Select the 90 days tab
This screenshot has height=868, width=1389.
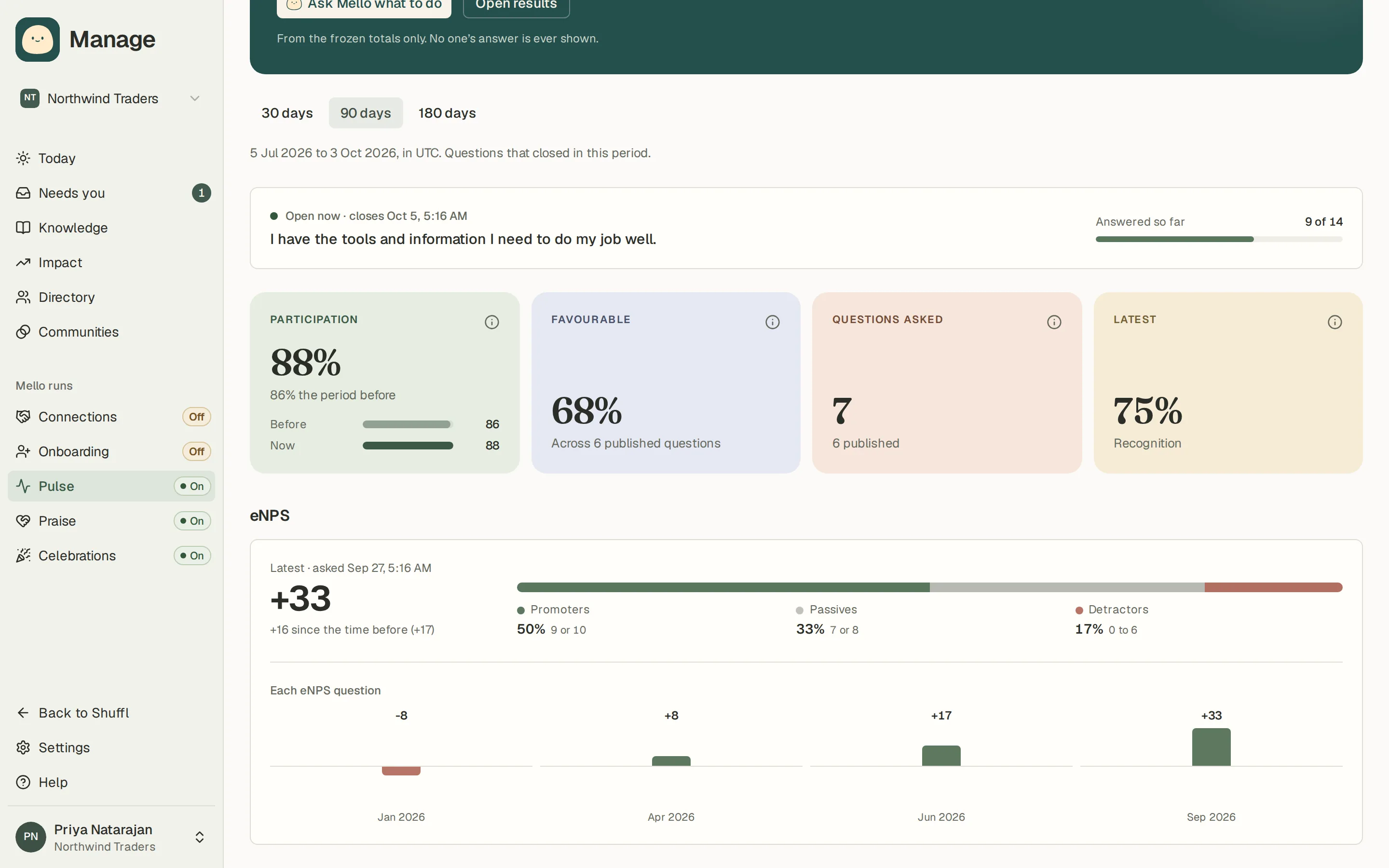point(366,113)
